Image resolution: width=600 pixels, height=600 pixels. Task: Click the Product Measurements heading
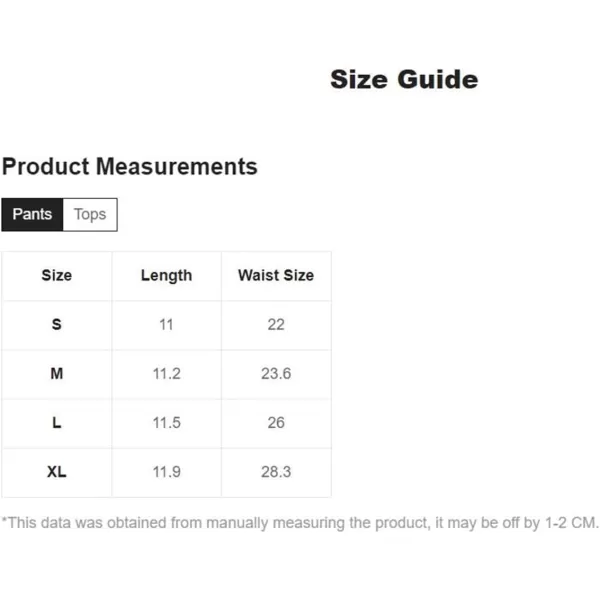click(130, 166)
